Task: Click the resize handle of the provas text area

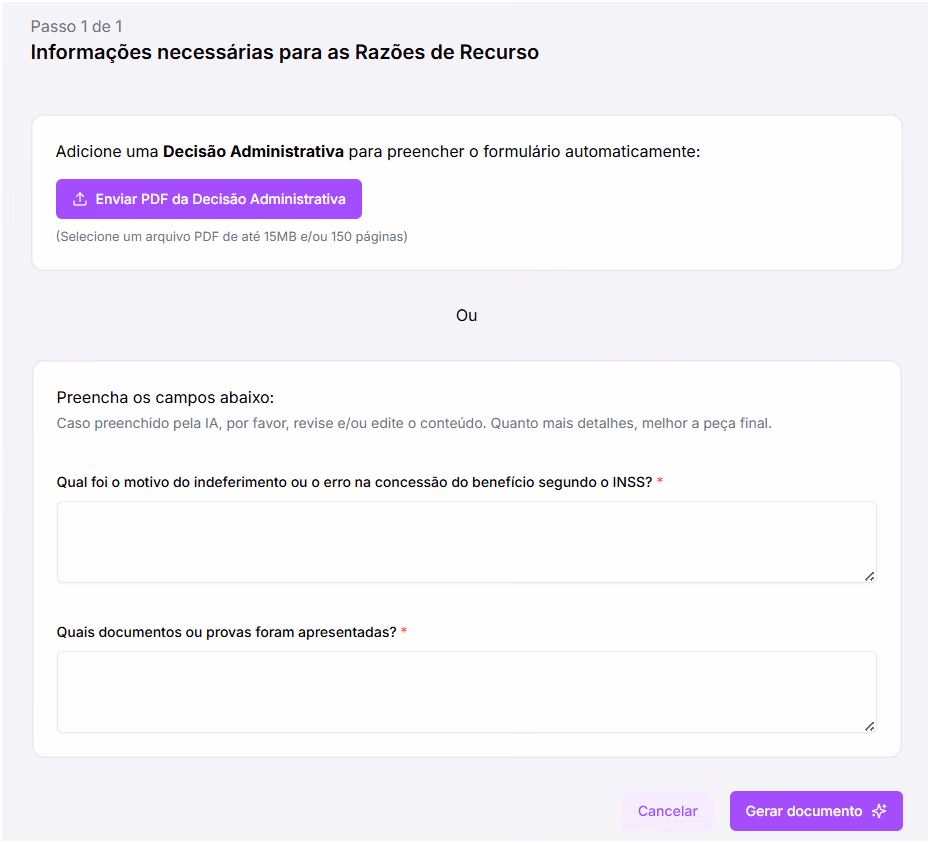Action: [870, 727]
